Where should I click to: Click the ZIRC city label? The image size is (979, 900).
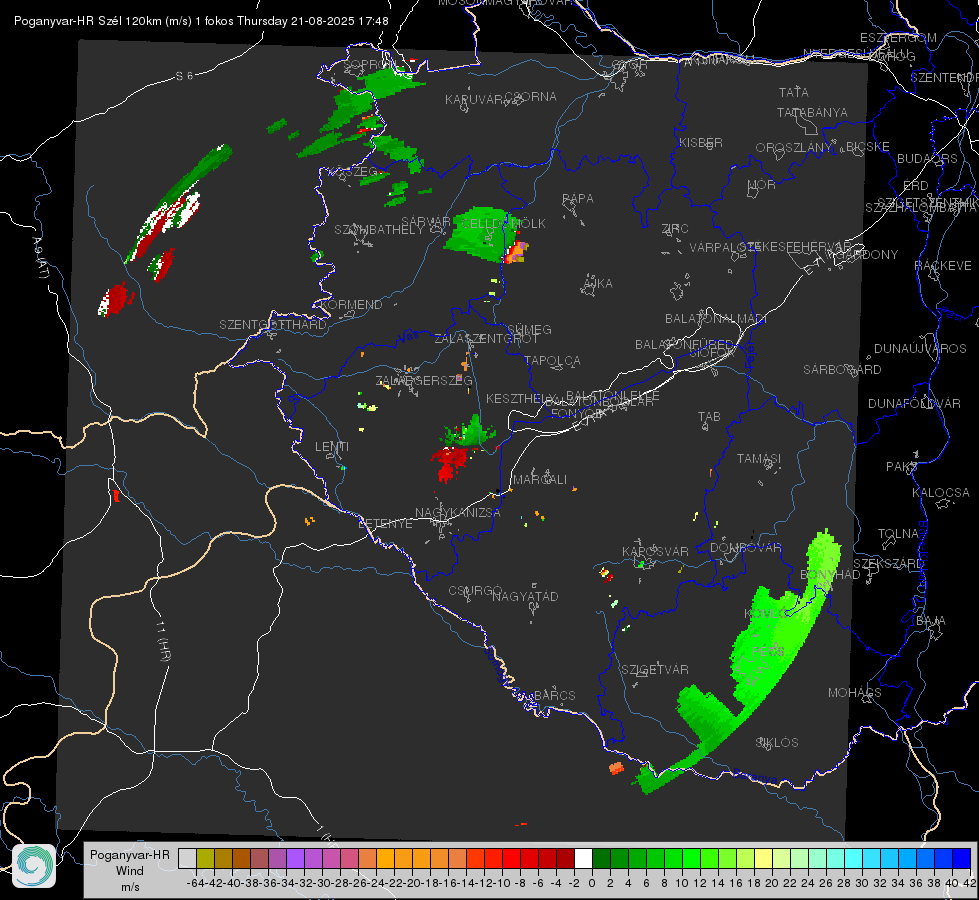pyautogui.click(x=675, y=229)
